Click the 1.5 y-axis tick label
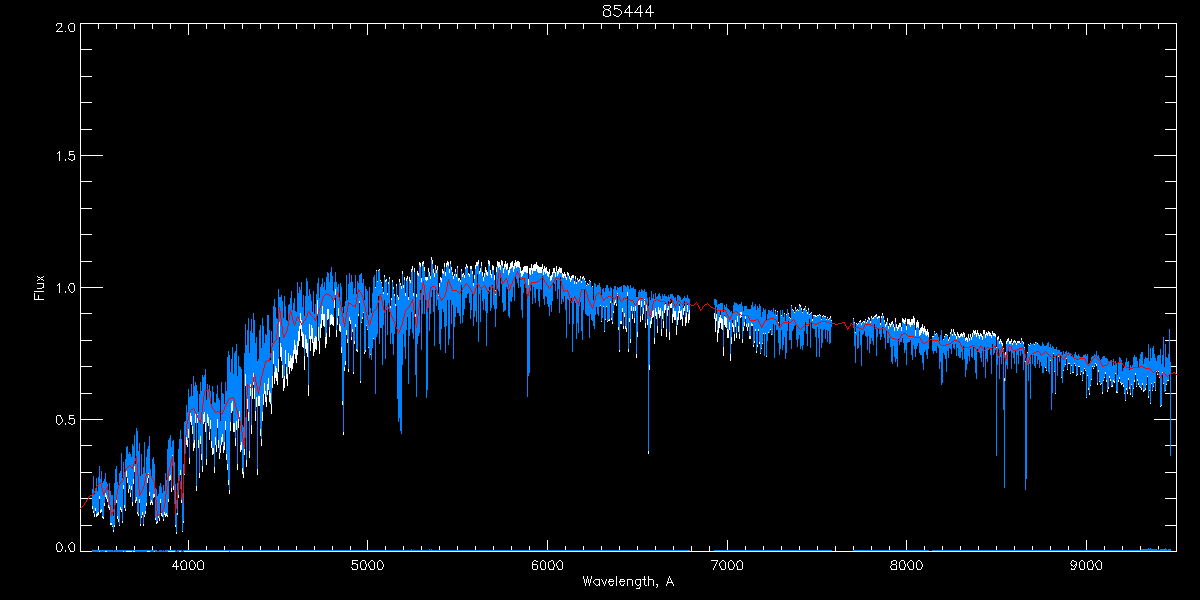Screen dimensions: 1200x600 (x=65, y=157)
